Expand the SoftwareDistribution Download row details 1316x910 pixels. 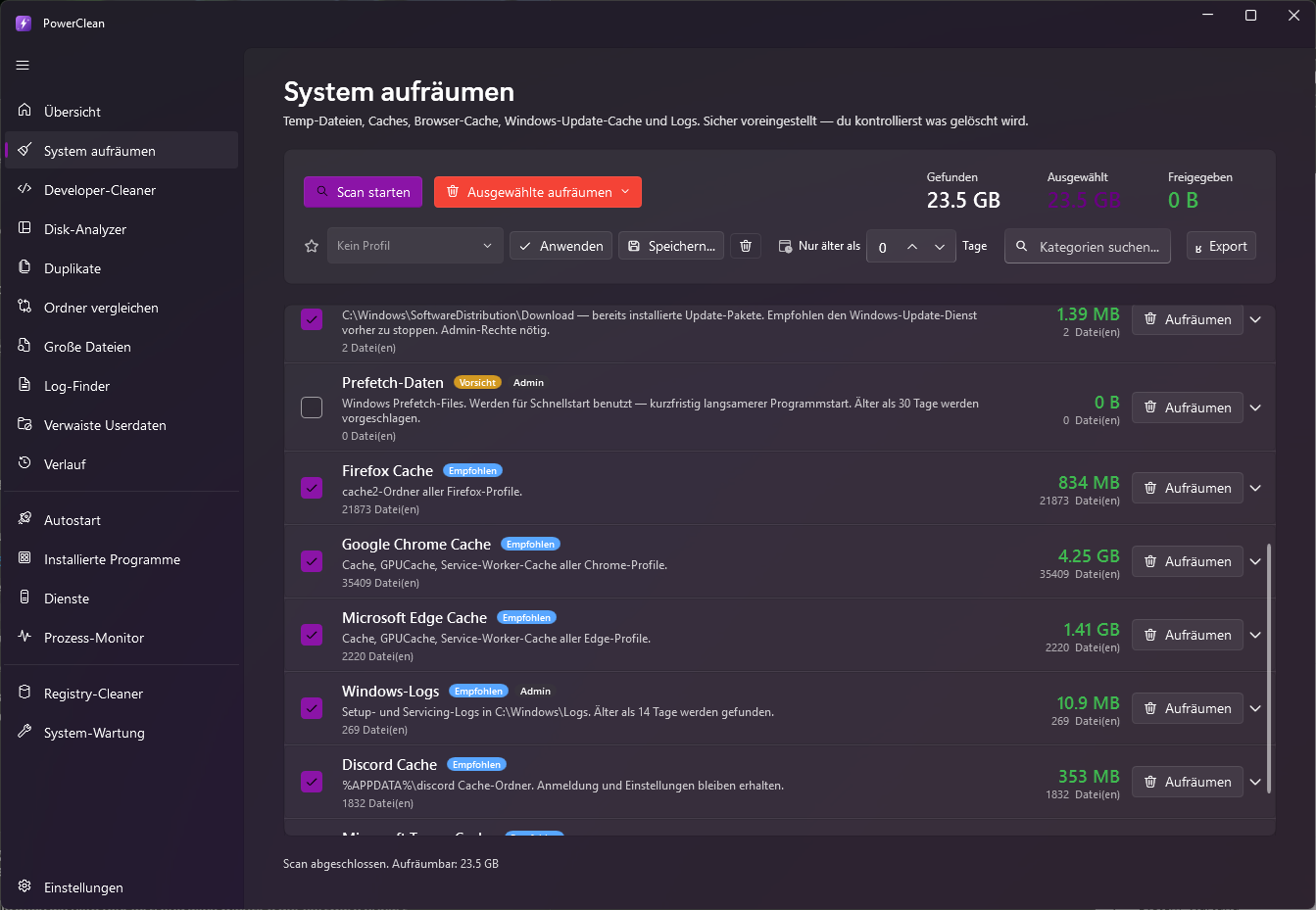1255,319
